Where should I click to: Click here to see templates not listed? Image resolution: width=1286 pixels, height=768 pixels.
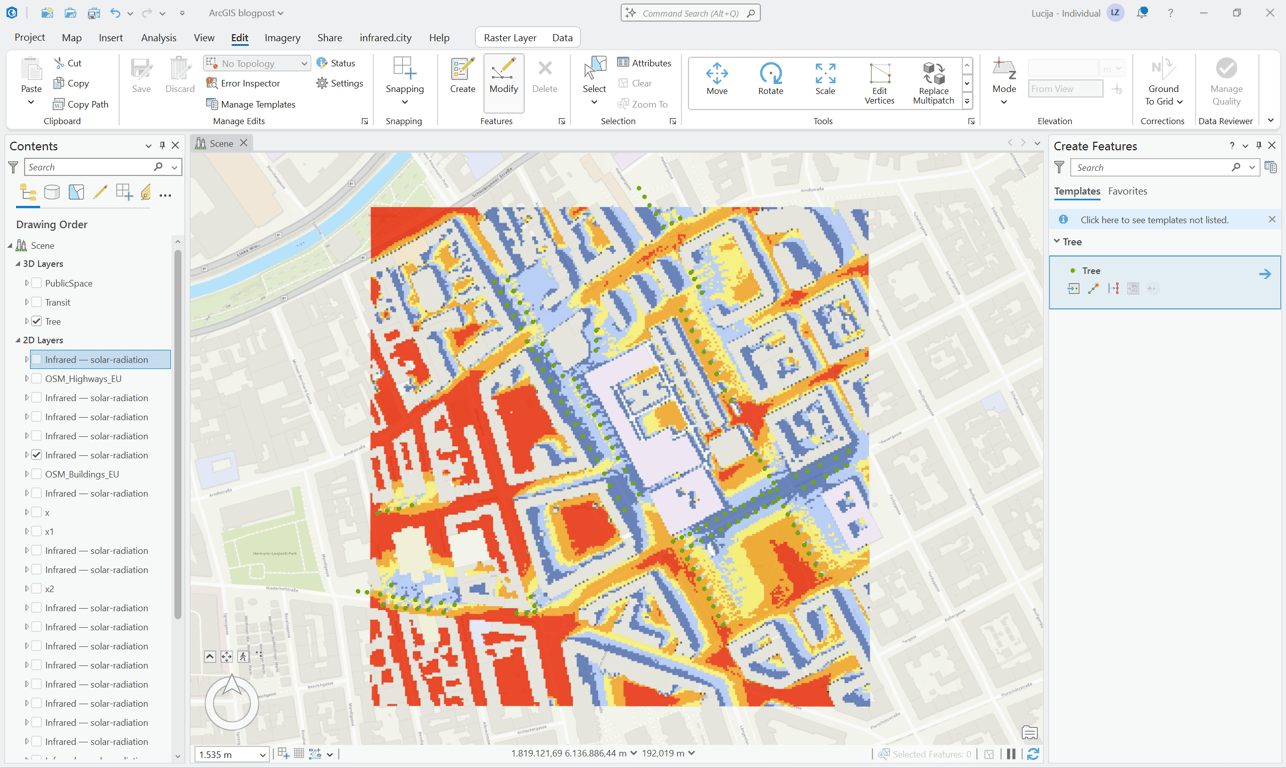[1154, 220]
